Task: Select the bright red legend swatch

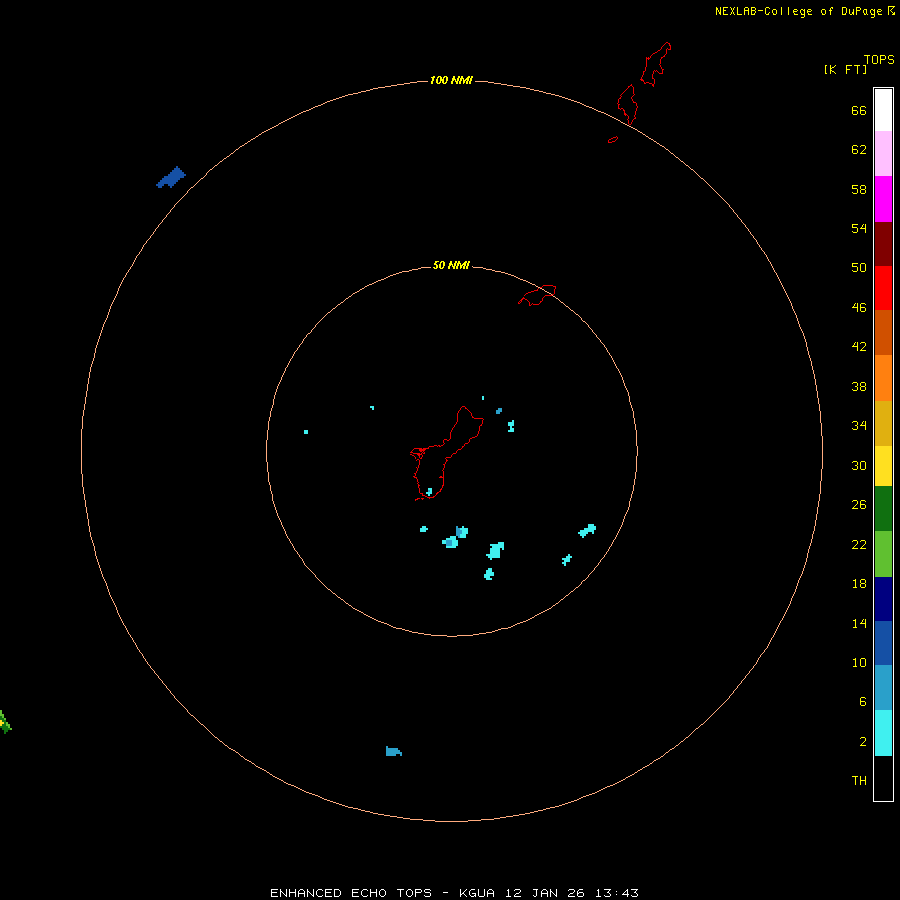Action: (883, 288)
